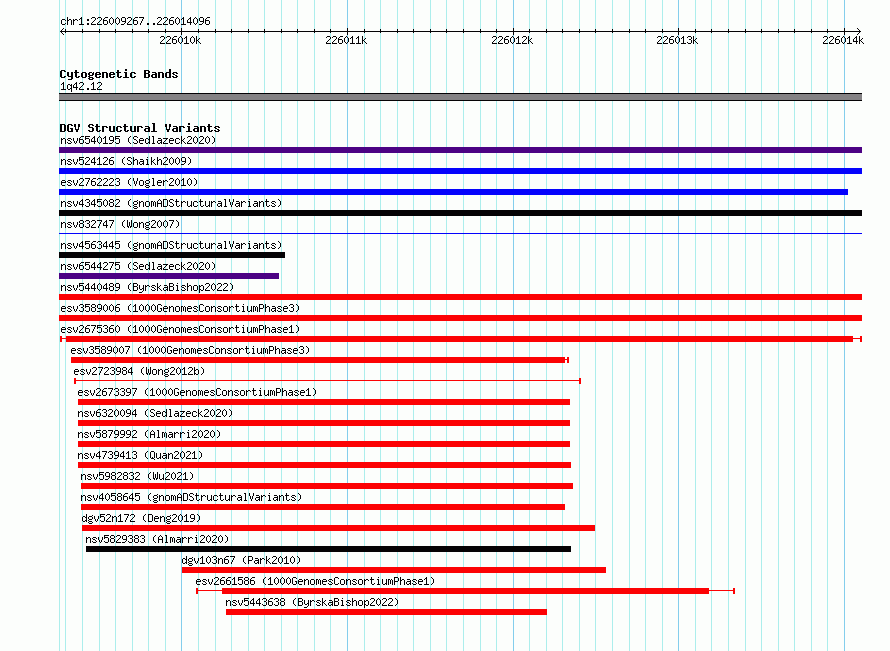Click the Cytogenetic Bands track title
The height and width of the screenshot is (651, 890).
tap(119, 74)
